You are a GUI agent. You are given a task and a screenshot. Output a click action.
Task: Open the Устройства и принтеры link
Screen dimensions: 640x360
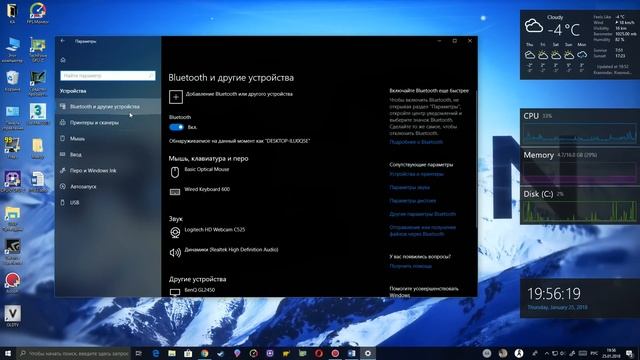(x=416, y=174)
